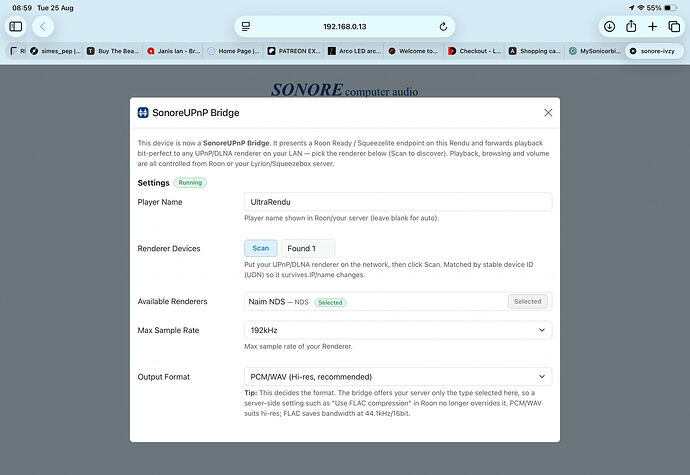Switch to the simes_pep tab
The height and width of the screenshot is (475, 690).
(55, 51)
